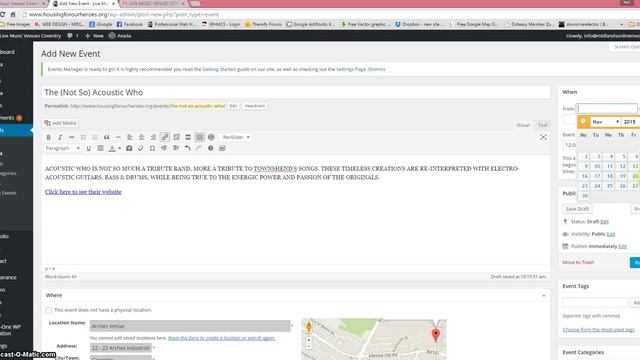The image size is (640, 360).
Task: Switch to the Visual editor tab
Action: click(523, 125)
